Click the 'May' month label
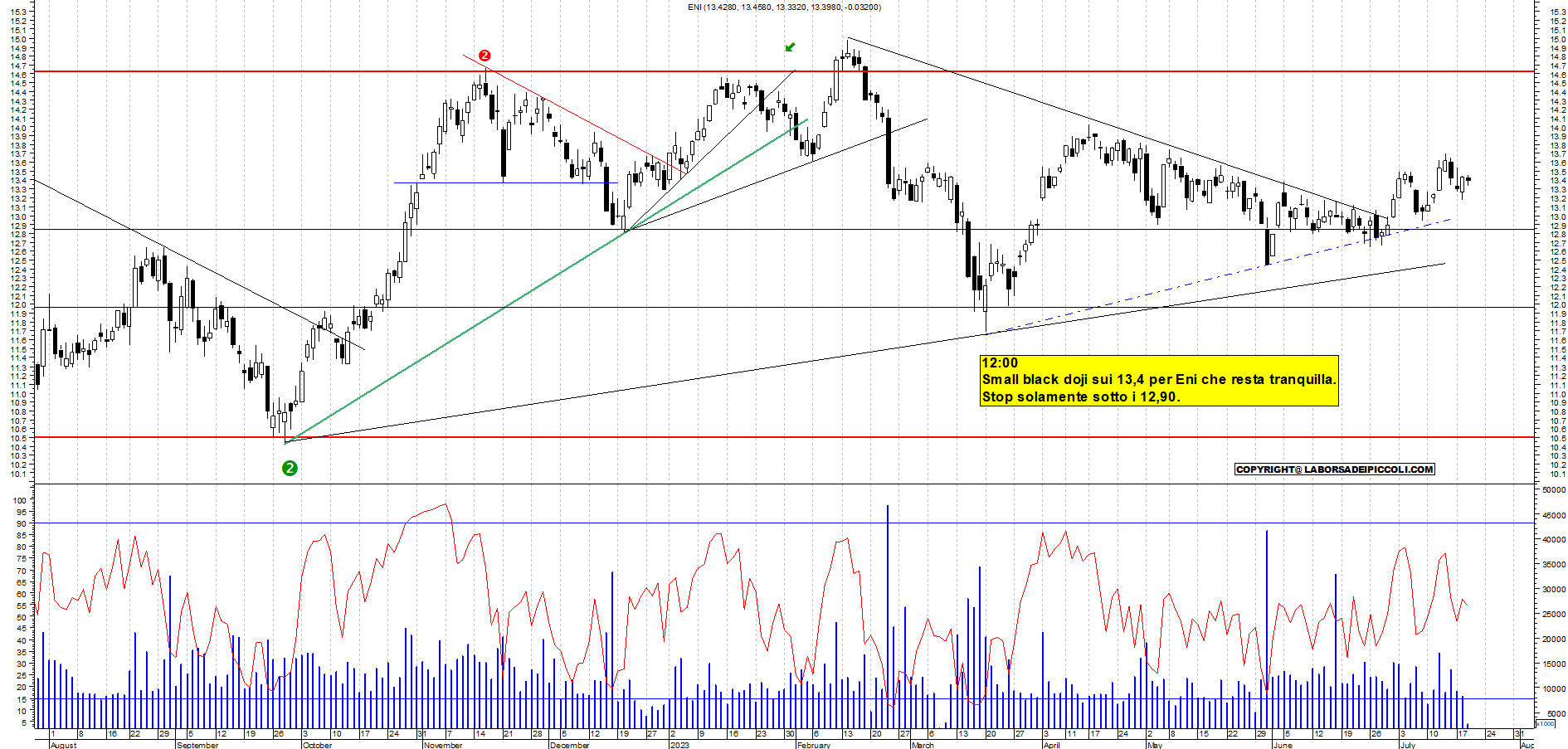The width and height of the screenshot is (1568, 749). 1155,745
